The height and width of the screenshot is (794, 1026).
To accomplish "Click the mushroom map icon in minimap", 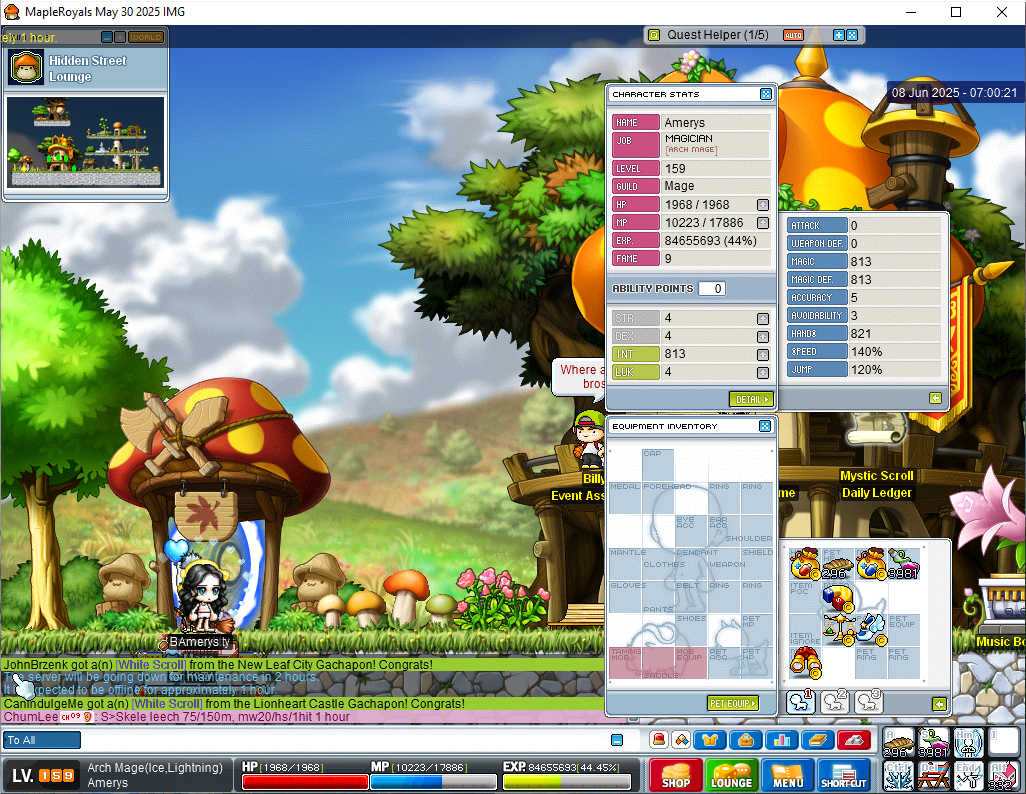I will [26, 67].
